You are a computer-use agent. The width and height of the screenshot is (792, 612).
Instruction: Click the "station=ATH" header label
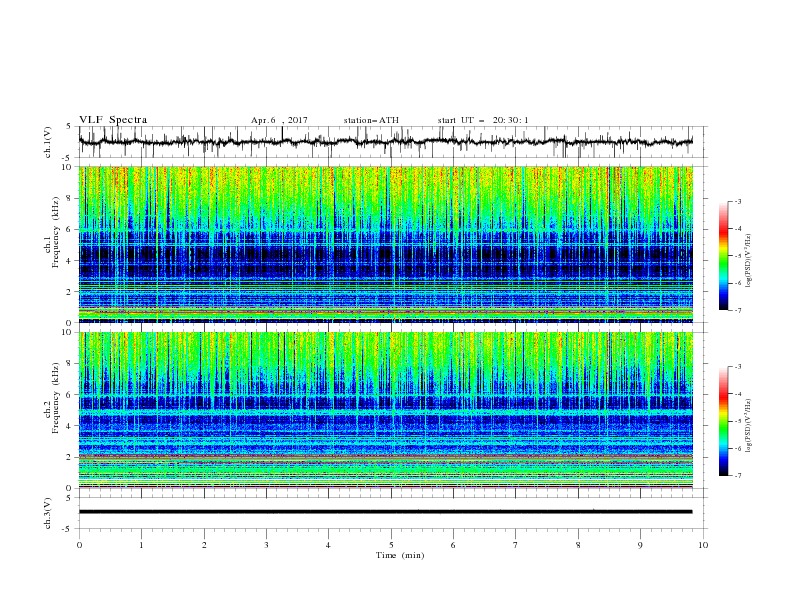point(371,120)
